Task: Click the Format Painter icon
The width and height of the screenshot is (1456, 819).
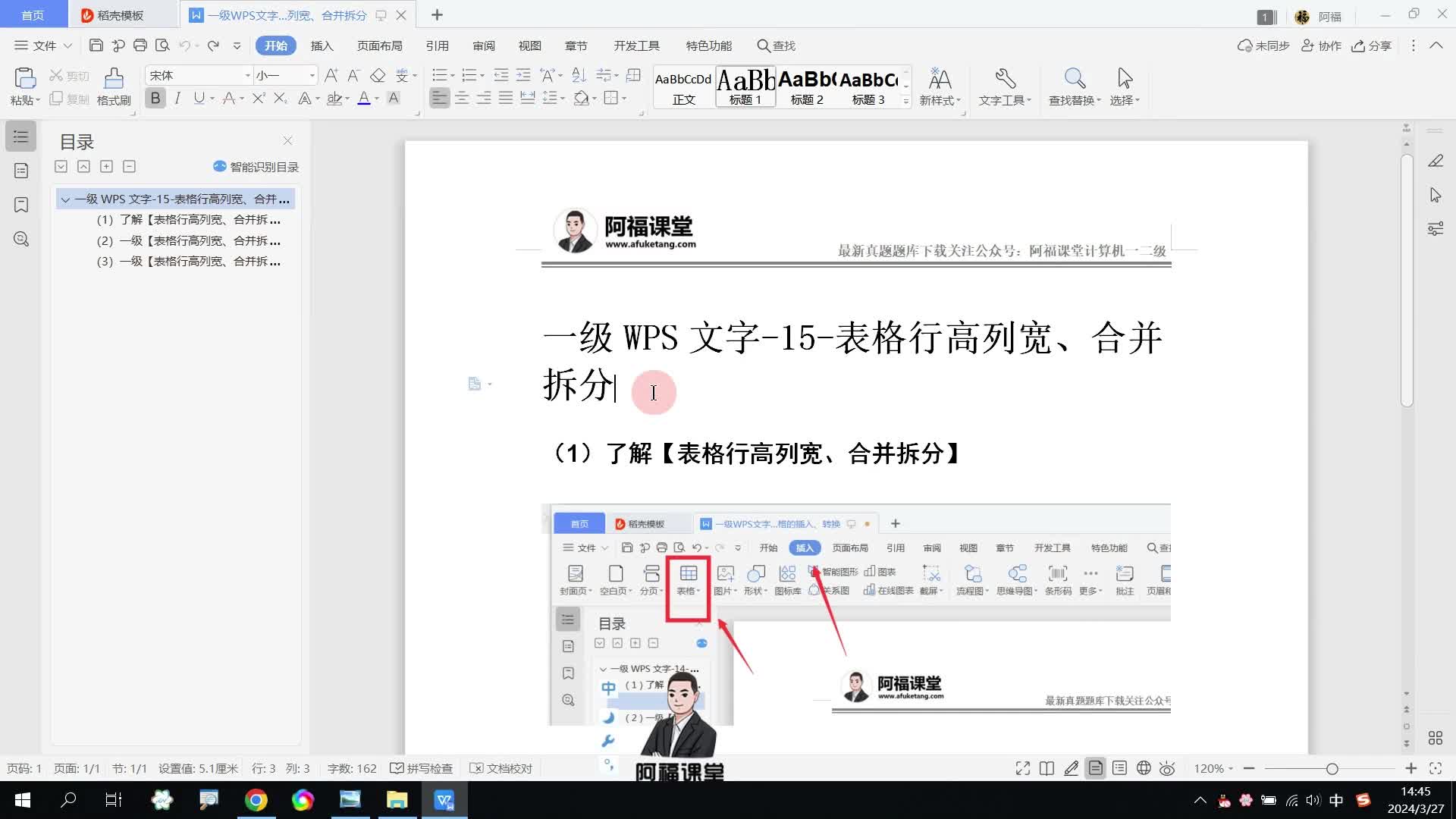Action: (114, 79)
